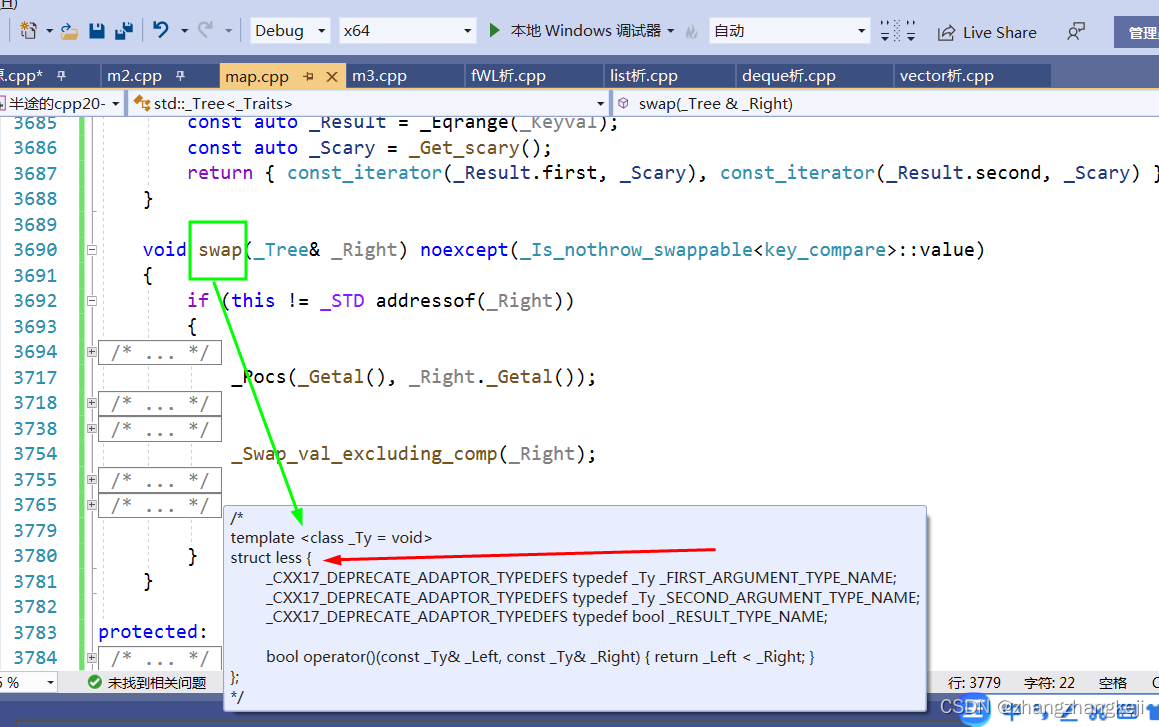This screenshot has height=727, width=1159.
Task: Expand the folded comment at line 3718
Action: click(92, 403)
